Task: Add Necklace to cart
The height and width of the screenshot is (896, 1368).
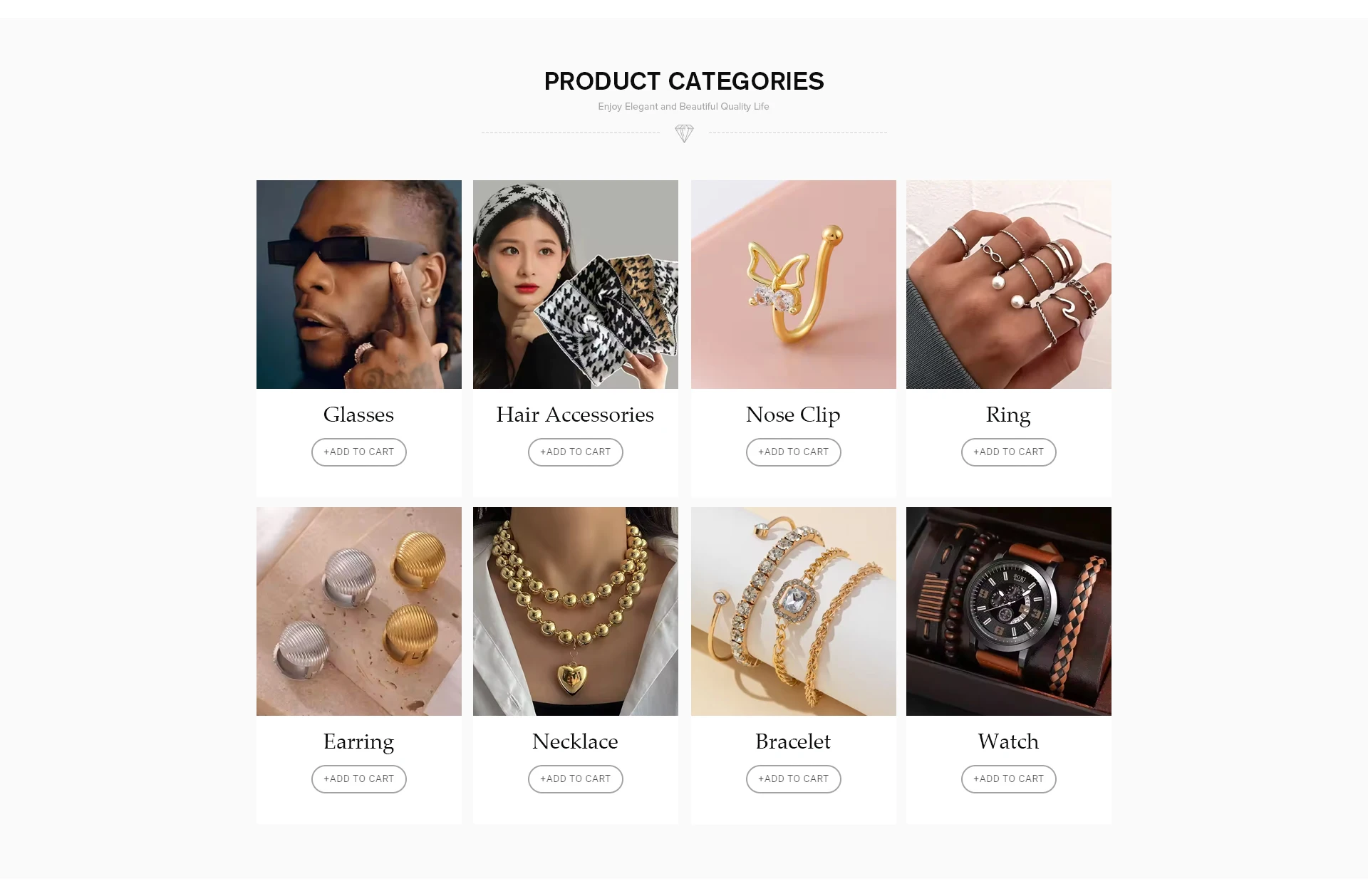Action: (x=576, y=779)
